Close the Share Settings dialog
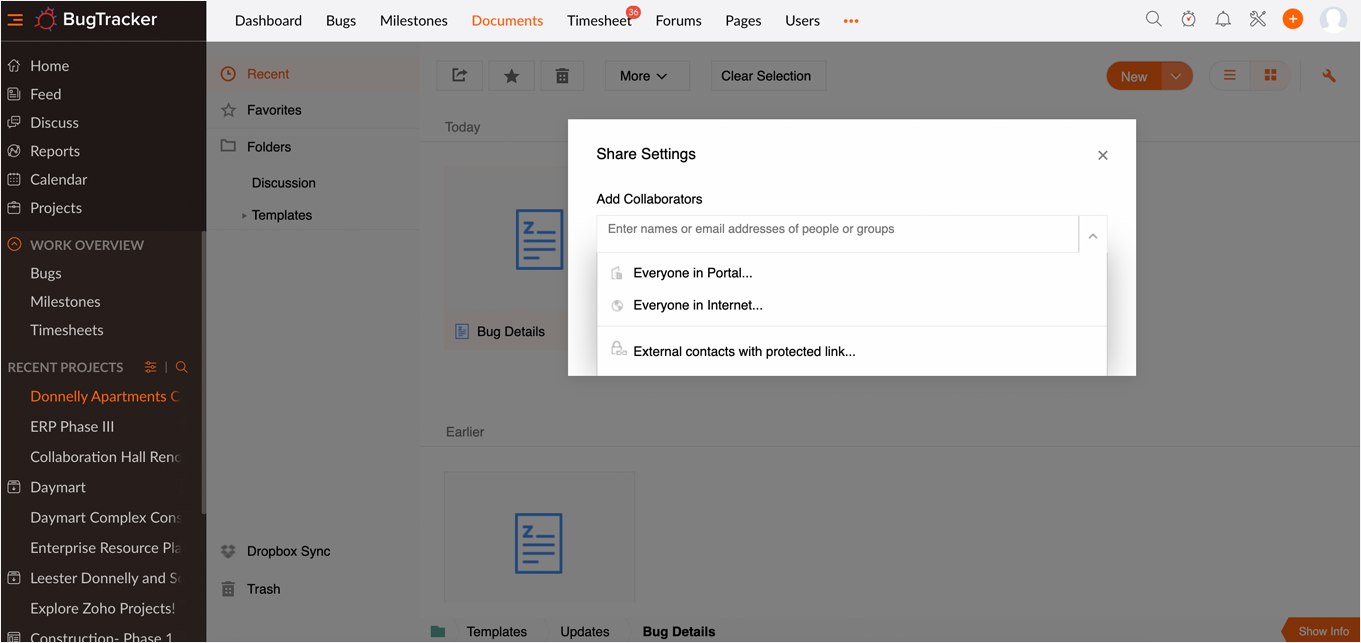The width and height of the screenshot is (1361, 643). coord(1102,155)
